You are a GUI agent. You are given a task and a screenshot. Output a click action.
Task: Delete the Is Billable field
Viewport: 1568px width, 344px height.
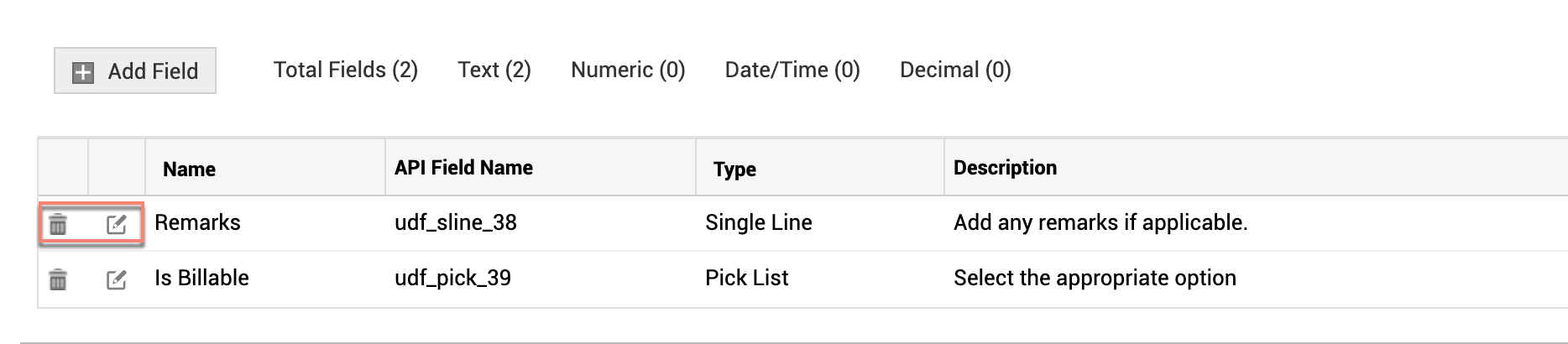[x=58, y=279]
